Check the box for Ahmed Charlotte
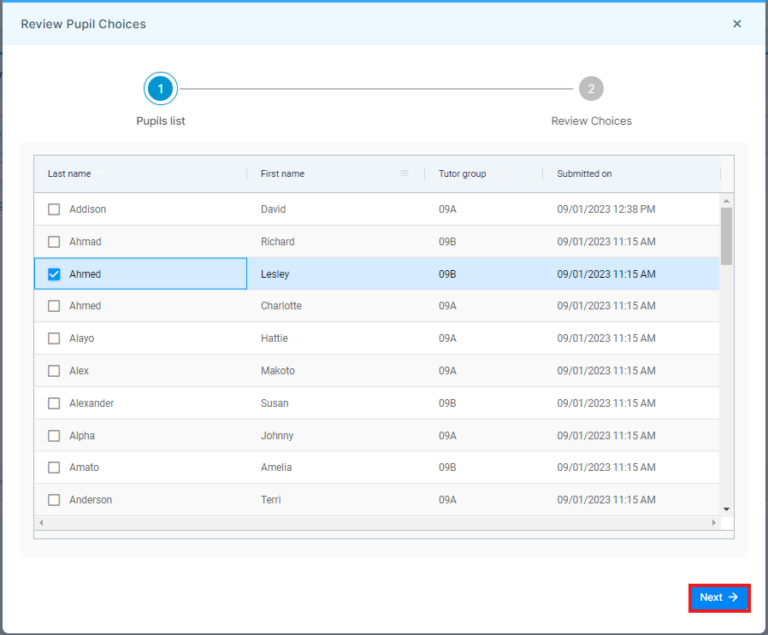The width and height of the screenshot is (768, 635). [x=54, y=306]
